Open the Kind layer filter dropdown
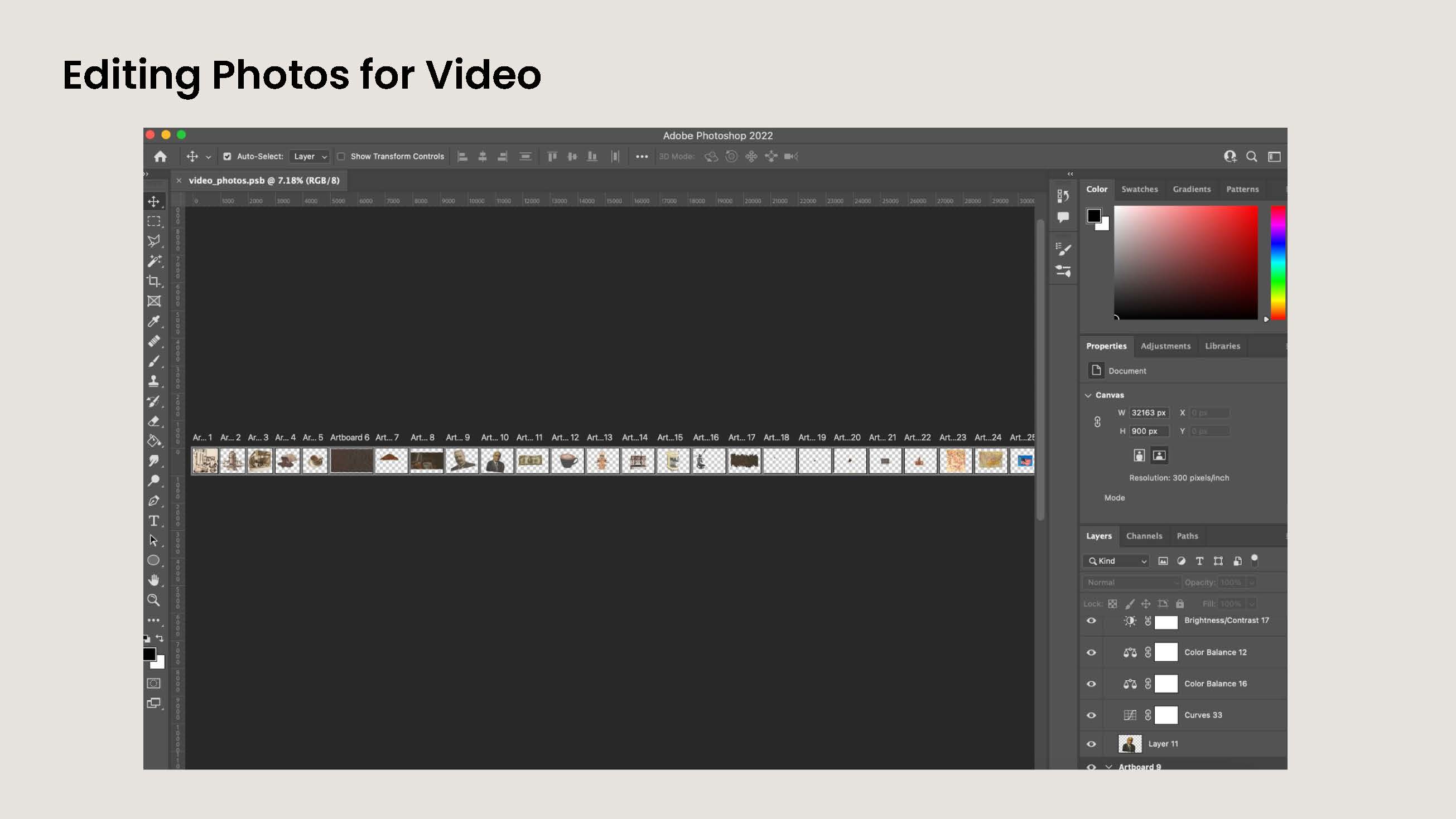 pos(1116,561)
